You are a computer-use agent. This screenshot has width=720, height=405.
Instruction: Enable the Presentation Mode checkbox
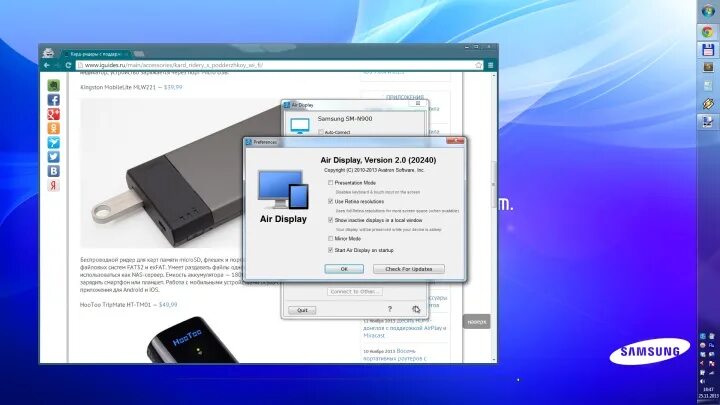pyautogui.click(x=330, y=183)
